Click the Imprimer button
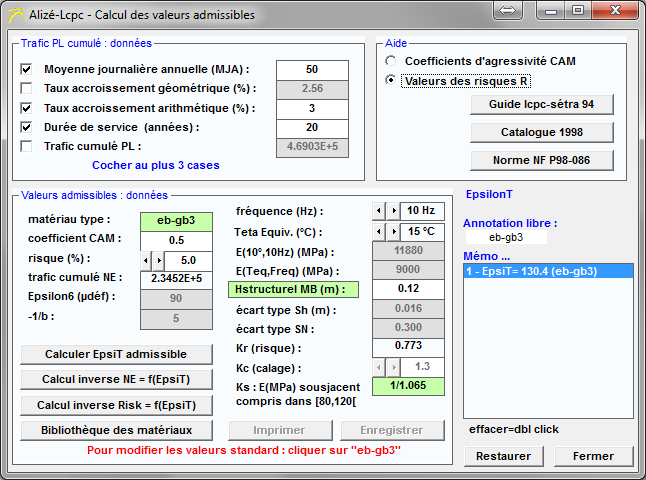Screen dimensions: 646x480 (x=280, y=430)
